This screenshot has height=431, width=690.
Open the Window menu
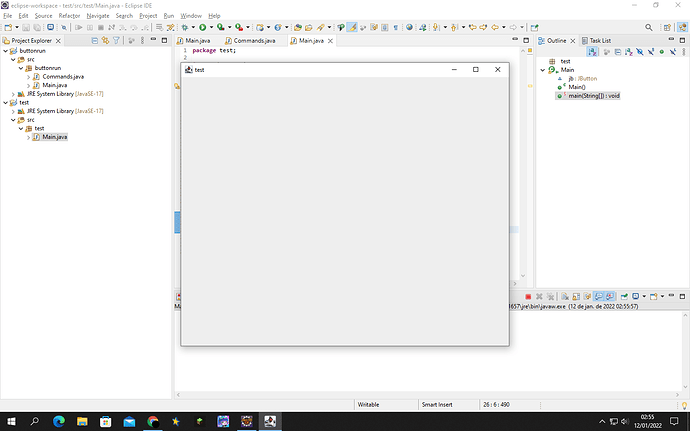[191, 16]
